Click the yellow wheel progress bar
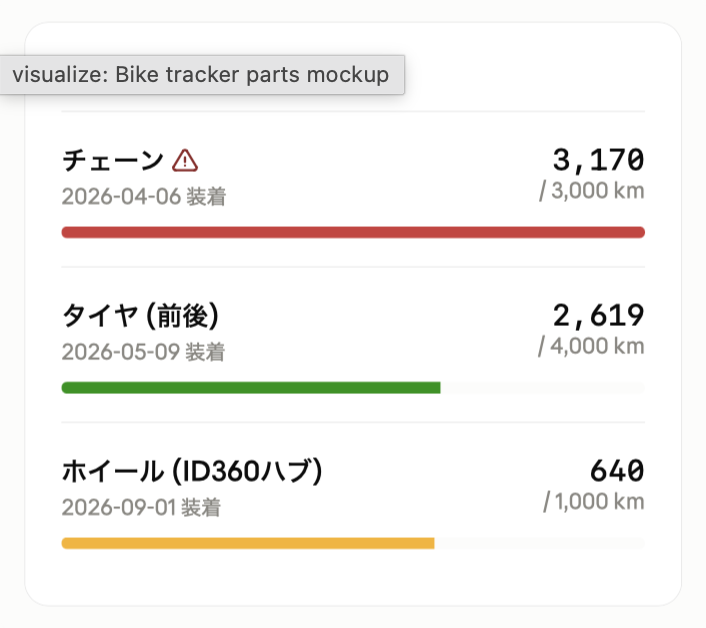 248,543
